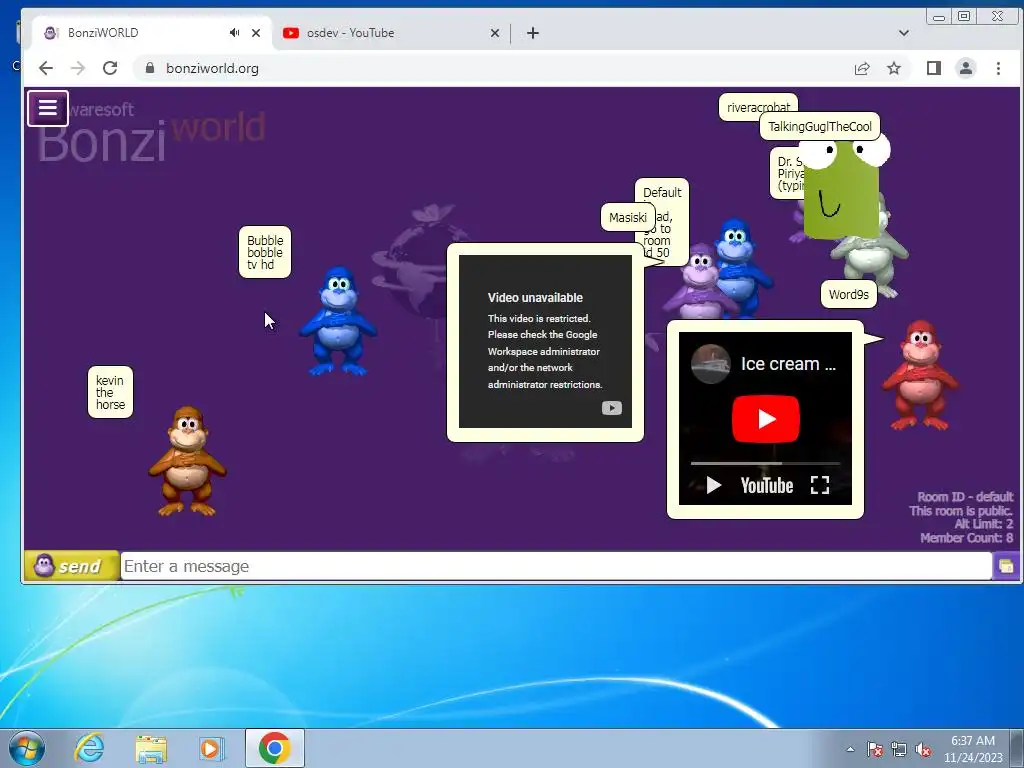Click the red Word9s Bonzi
The width and height of the screenshot is (1024, 768).
click(x=920, y=375)
